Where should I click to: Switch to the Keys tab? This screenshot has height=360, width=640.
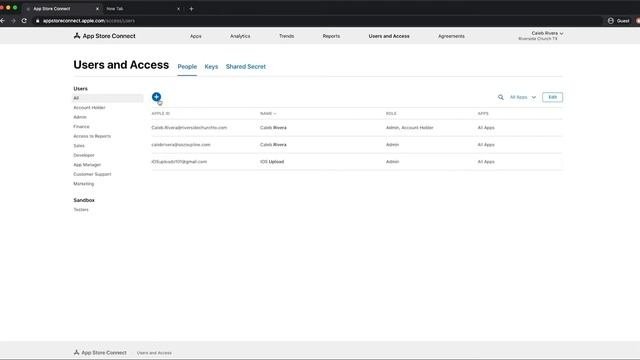[x=211, y=67]
